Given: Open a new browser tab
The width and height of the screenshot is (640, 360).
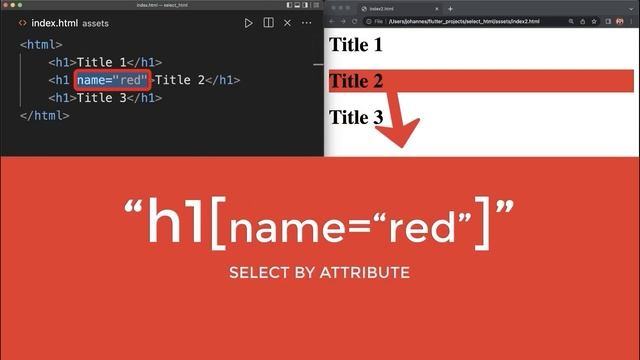Looking at the screenshot, I should [451, 9].
